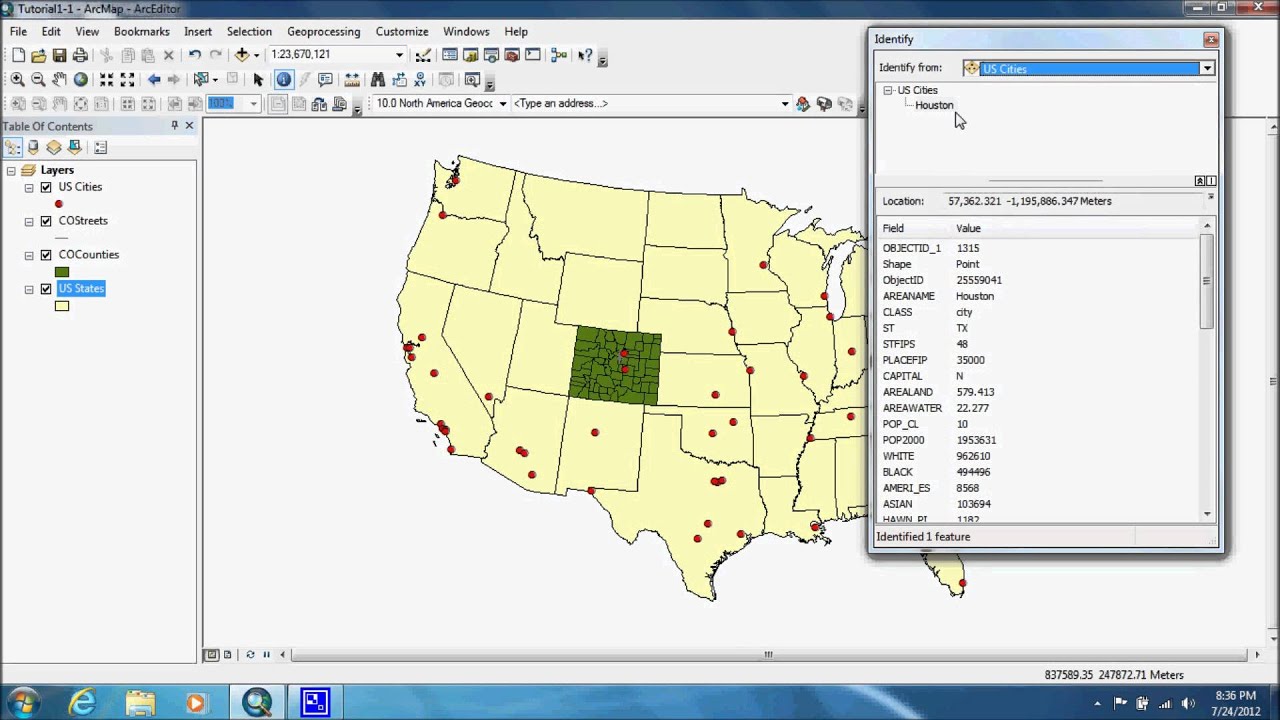Open ArcToolbox window
This screenshot has height=720, width=1280.
[512, 55]
